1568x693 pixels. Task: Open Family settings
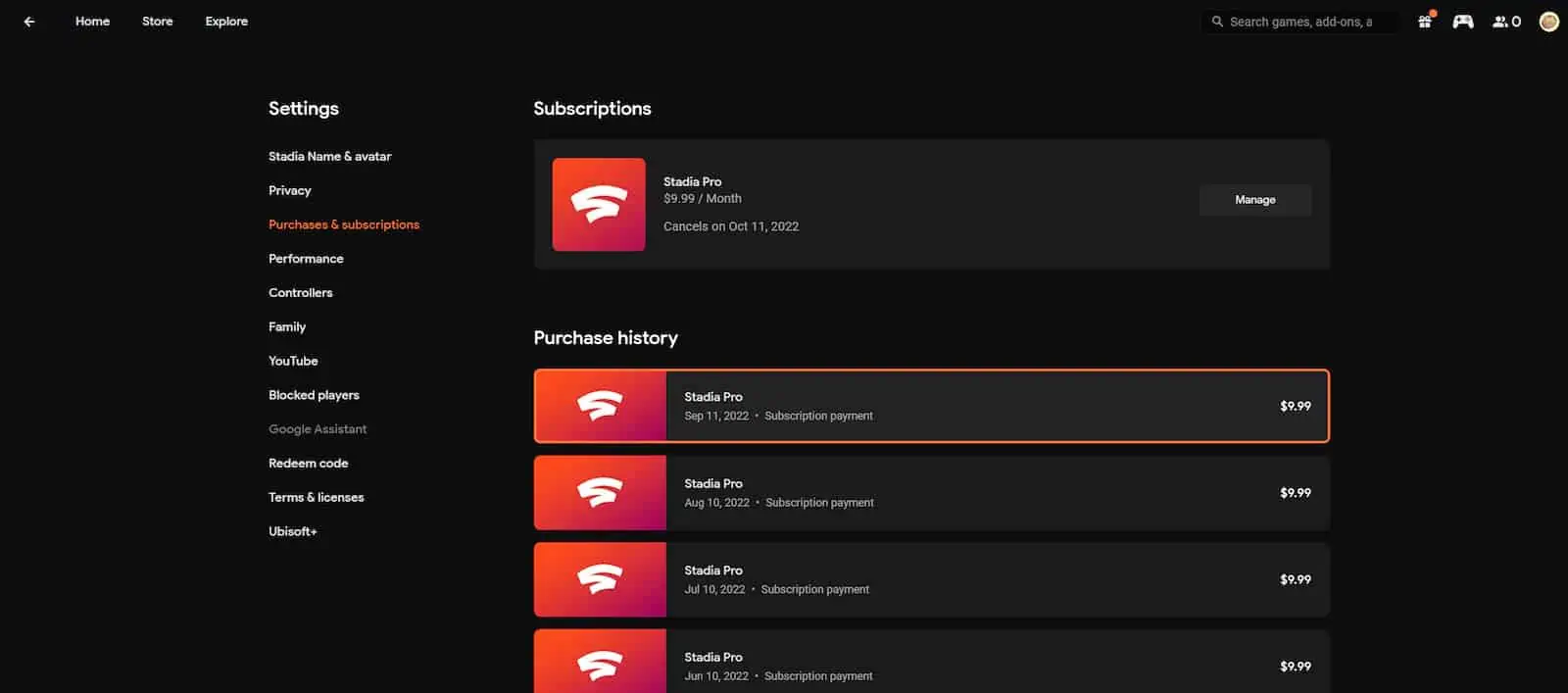click(x=287, y=327)
